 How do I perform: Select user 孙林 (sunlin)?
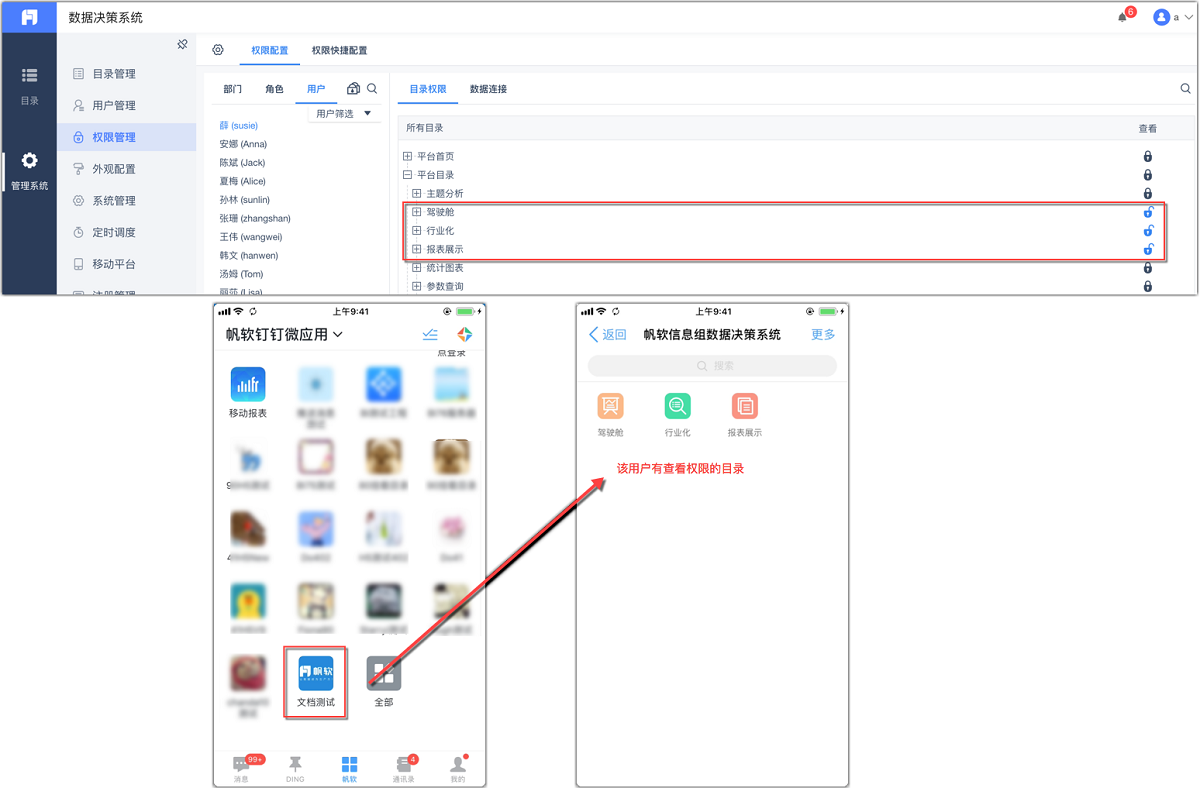tap(245, 200)
